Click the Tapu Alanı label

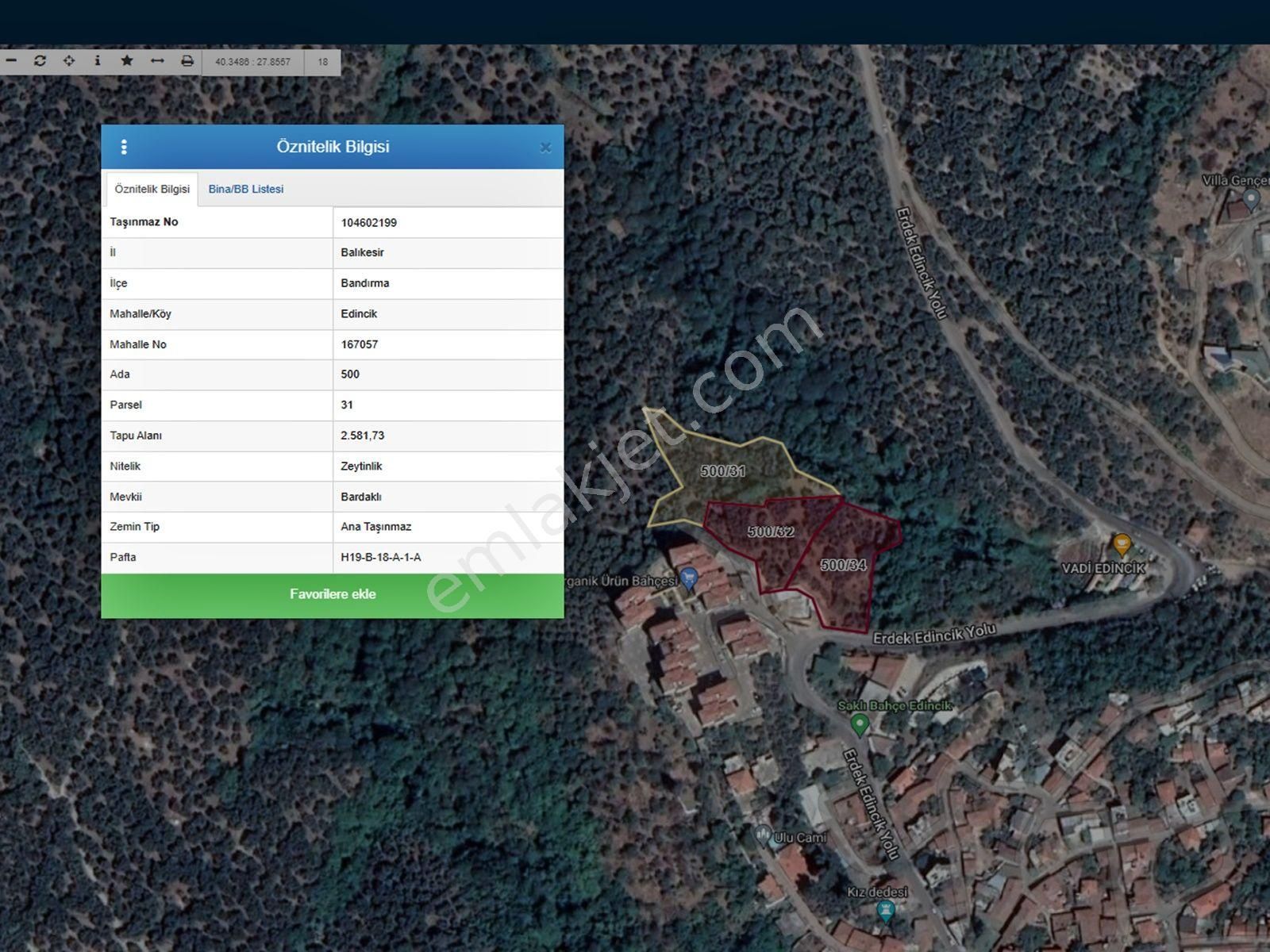(x=136, y=436)
